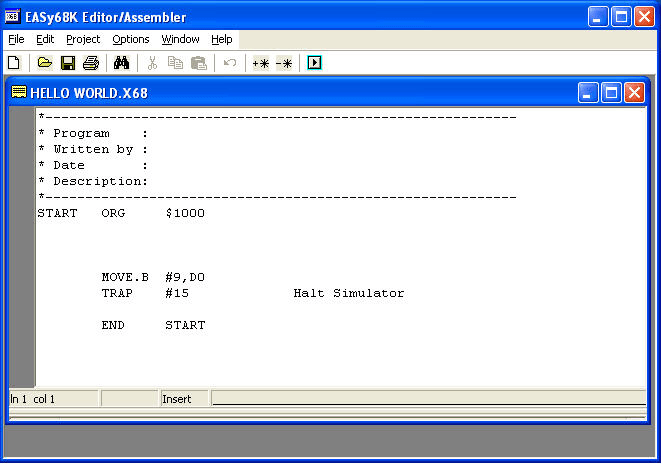The width and height of the screenshot is (661, 465).
Task: Open Find with the binoculars icon
Action: pos(121,63)
